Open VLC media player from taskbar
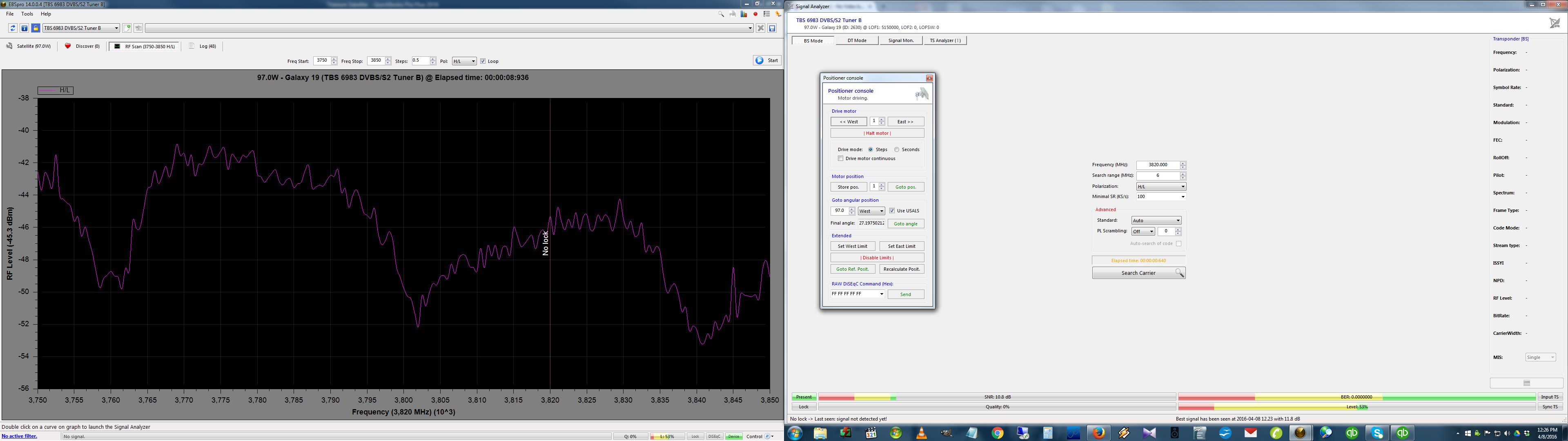The height and width of the screenshot is (441, 1568). pos(921,433)
